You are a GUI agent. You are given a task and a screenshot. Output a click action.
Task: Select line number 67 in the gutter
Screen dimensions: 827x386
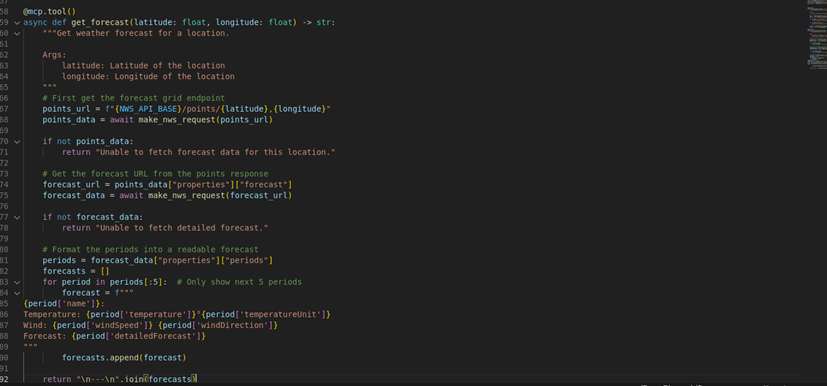(4, 109)
